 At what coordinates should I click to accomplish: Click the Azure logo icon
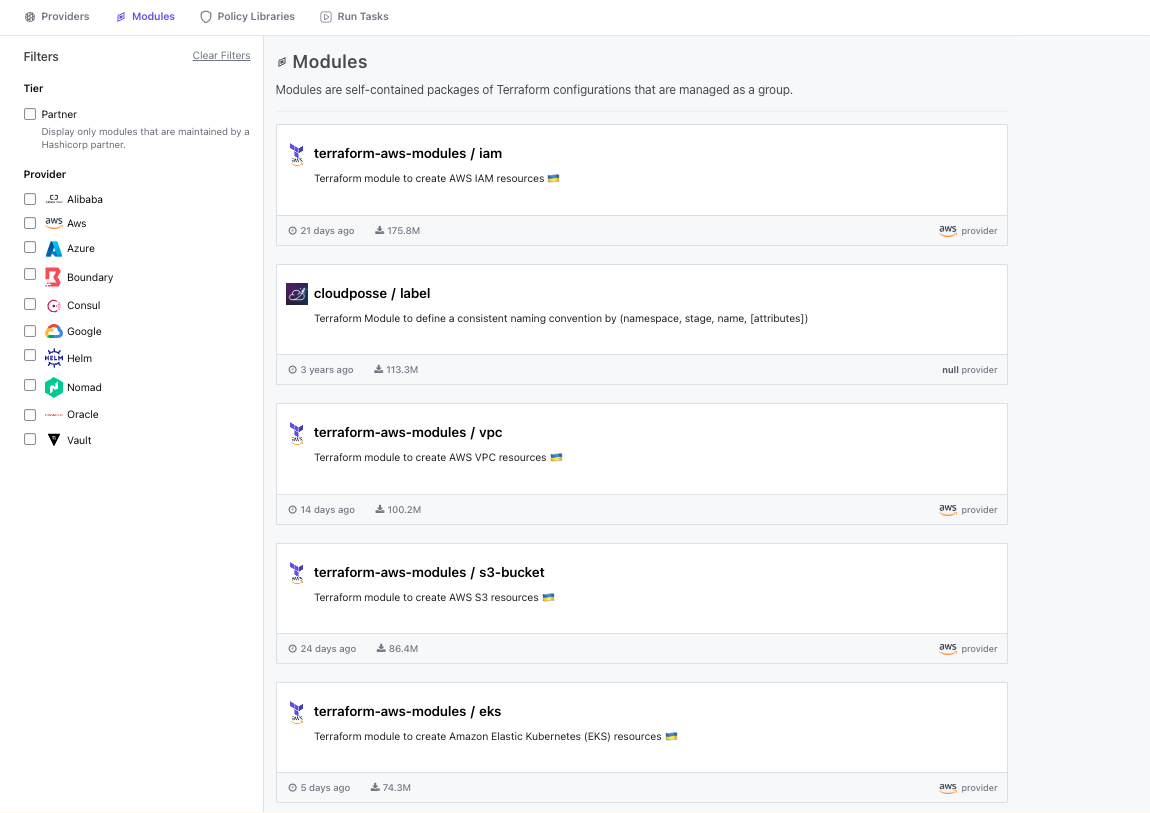click(x=54, y=249)
